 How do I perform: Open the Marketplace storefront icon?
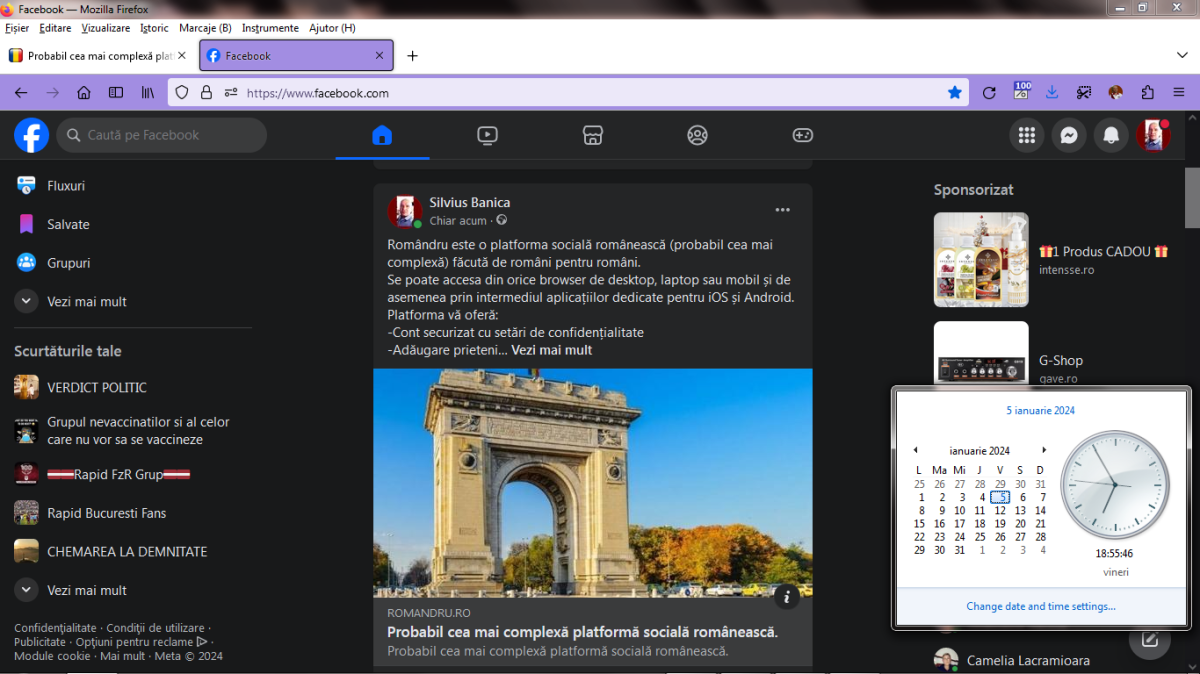click(x=593, y=135)
